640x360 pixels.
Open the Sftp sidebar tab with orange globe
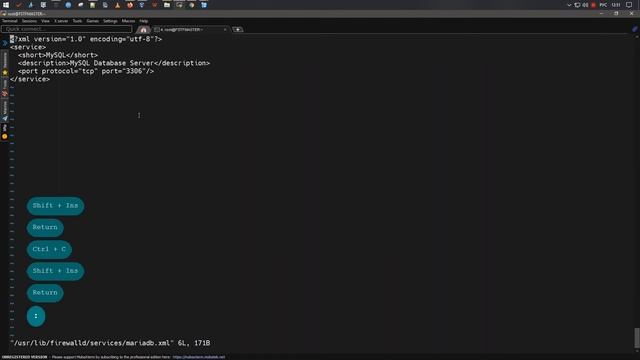click(x=5, y=132)
